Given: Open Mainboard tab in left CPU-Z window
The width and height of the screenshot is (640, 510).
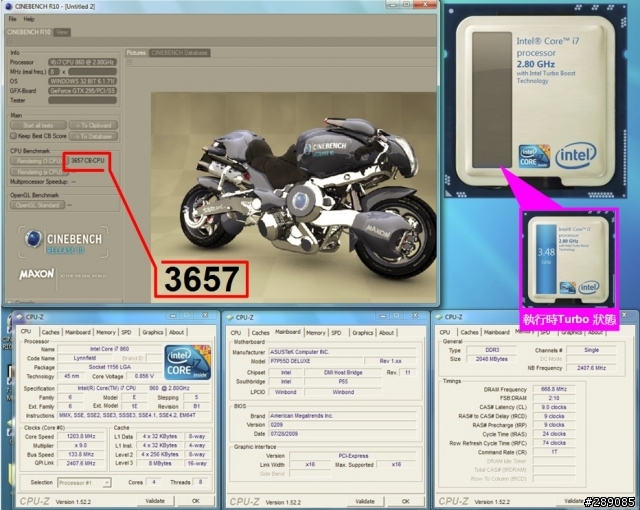Looking at the screenshot, I should point(78,332).
